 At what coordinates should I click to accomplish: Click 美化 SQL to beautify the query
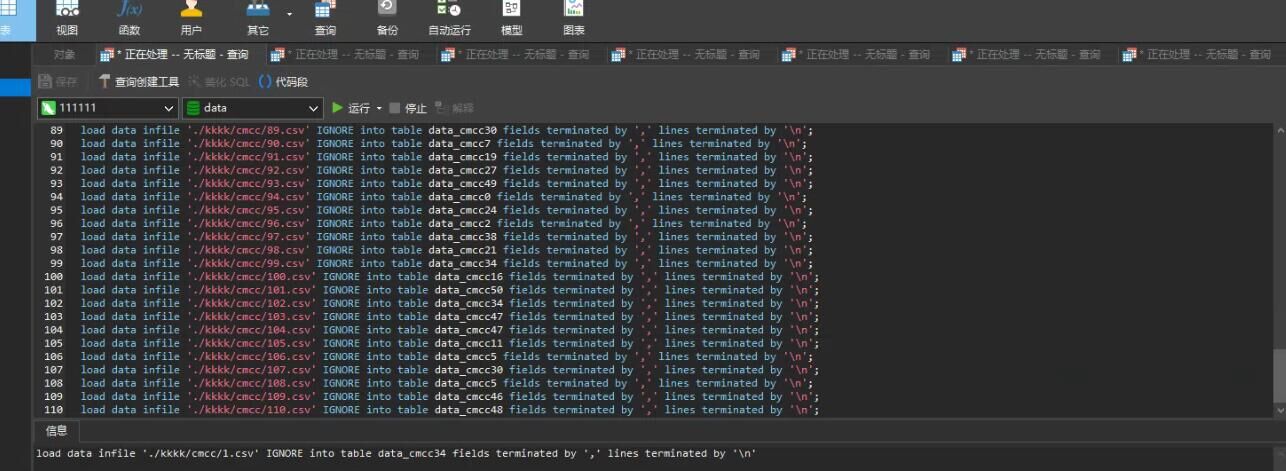point(219,82)
